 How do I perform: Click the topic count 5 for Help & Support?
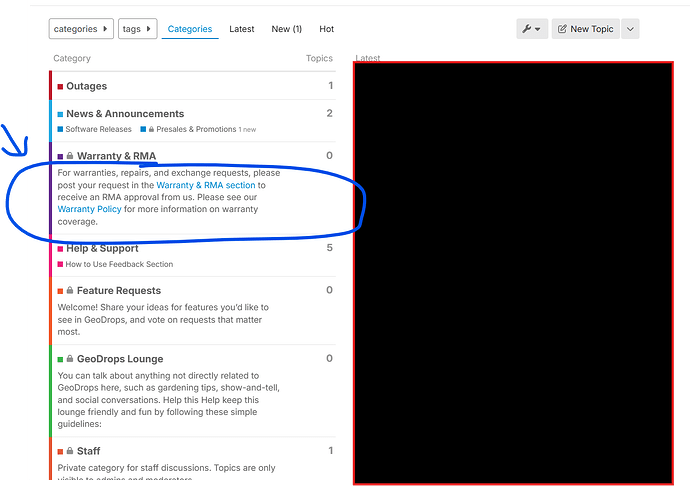(330, 248)
